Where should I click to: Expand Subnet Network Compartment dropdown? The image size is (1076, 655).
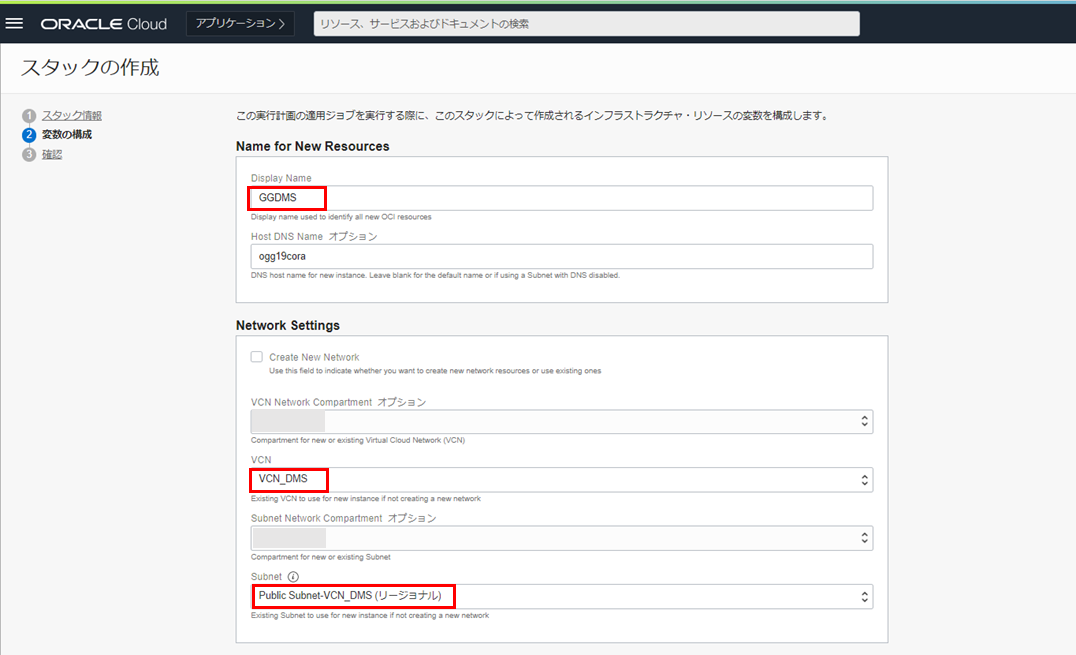(561, 538)
